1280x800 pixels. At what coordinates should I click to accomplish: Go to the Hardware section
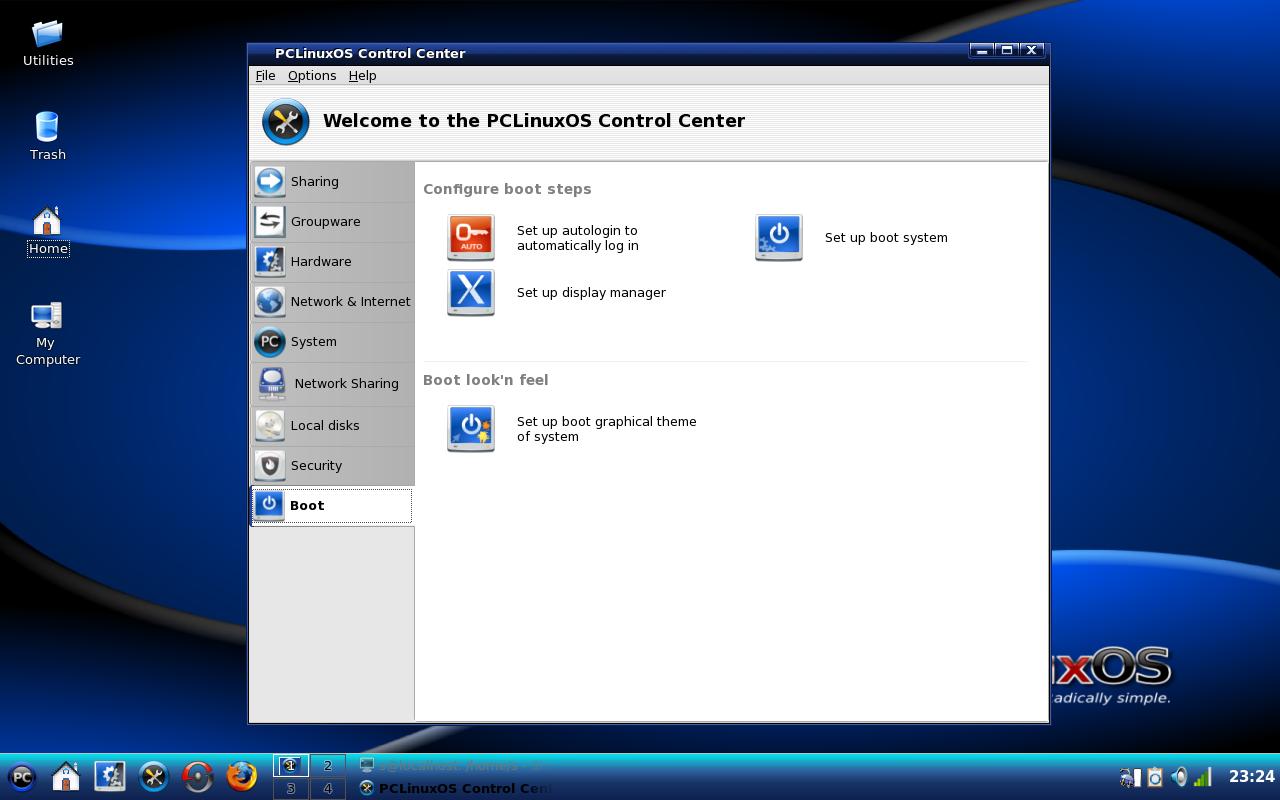(331, 261)
